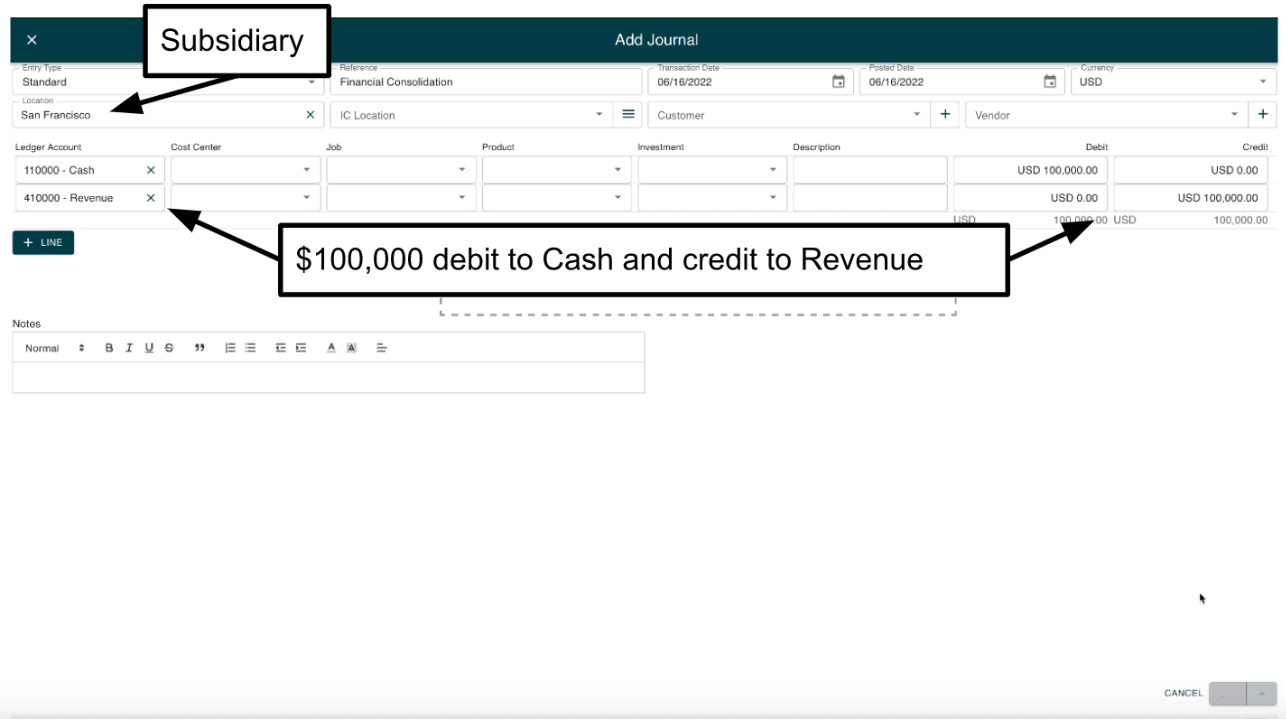This screenshot has height=719, width=1286.
Task: Open the IC Location list options menu
Action: point(627,114)
